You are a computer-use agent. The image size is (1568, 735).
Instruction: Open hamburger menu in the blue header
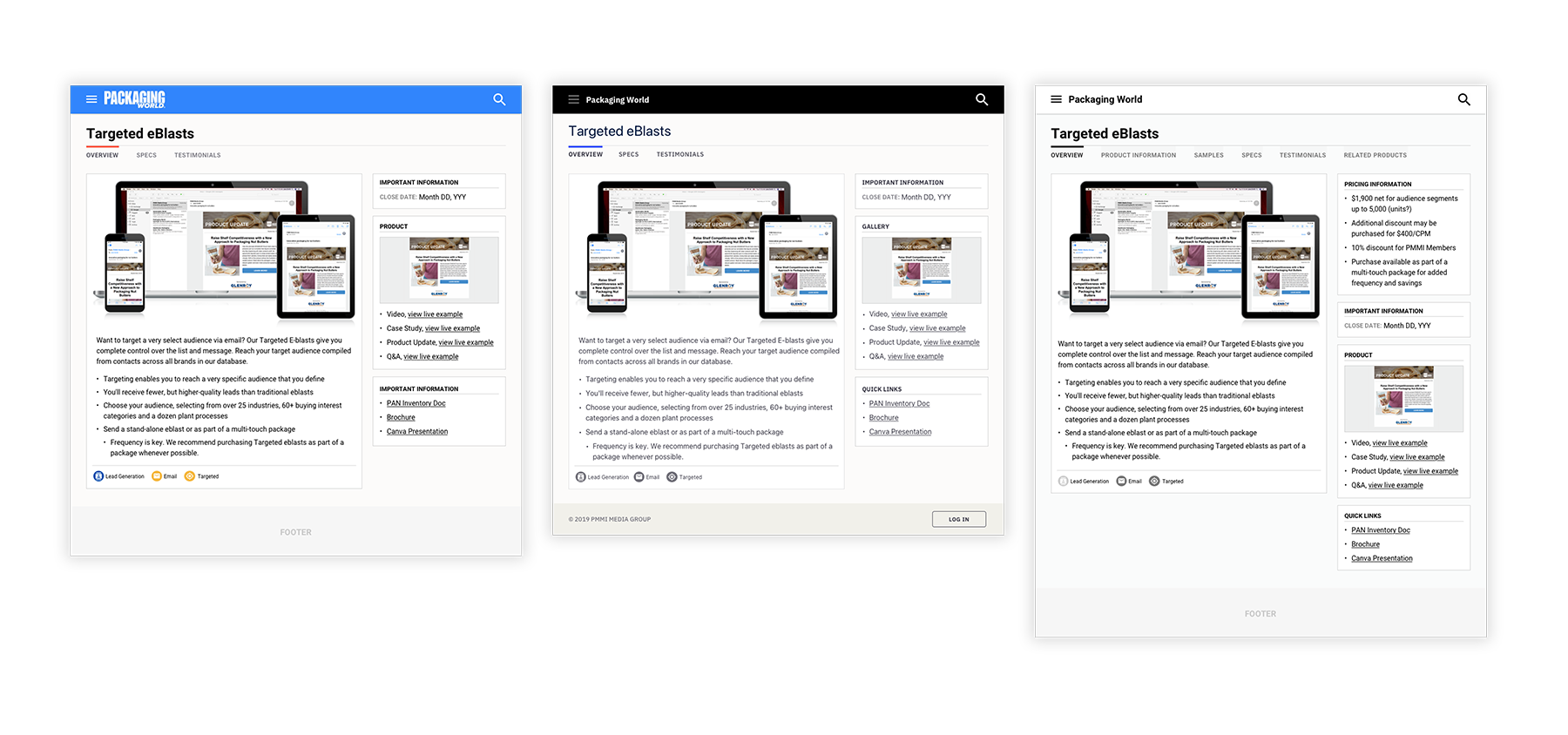point(91,99)
